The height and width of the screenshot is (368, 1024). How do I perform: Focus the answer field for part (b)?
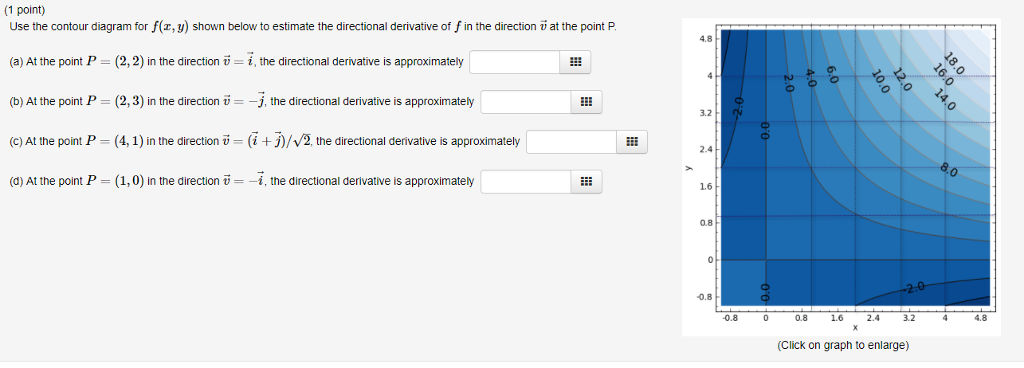click(526, 102)
